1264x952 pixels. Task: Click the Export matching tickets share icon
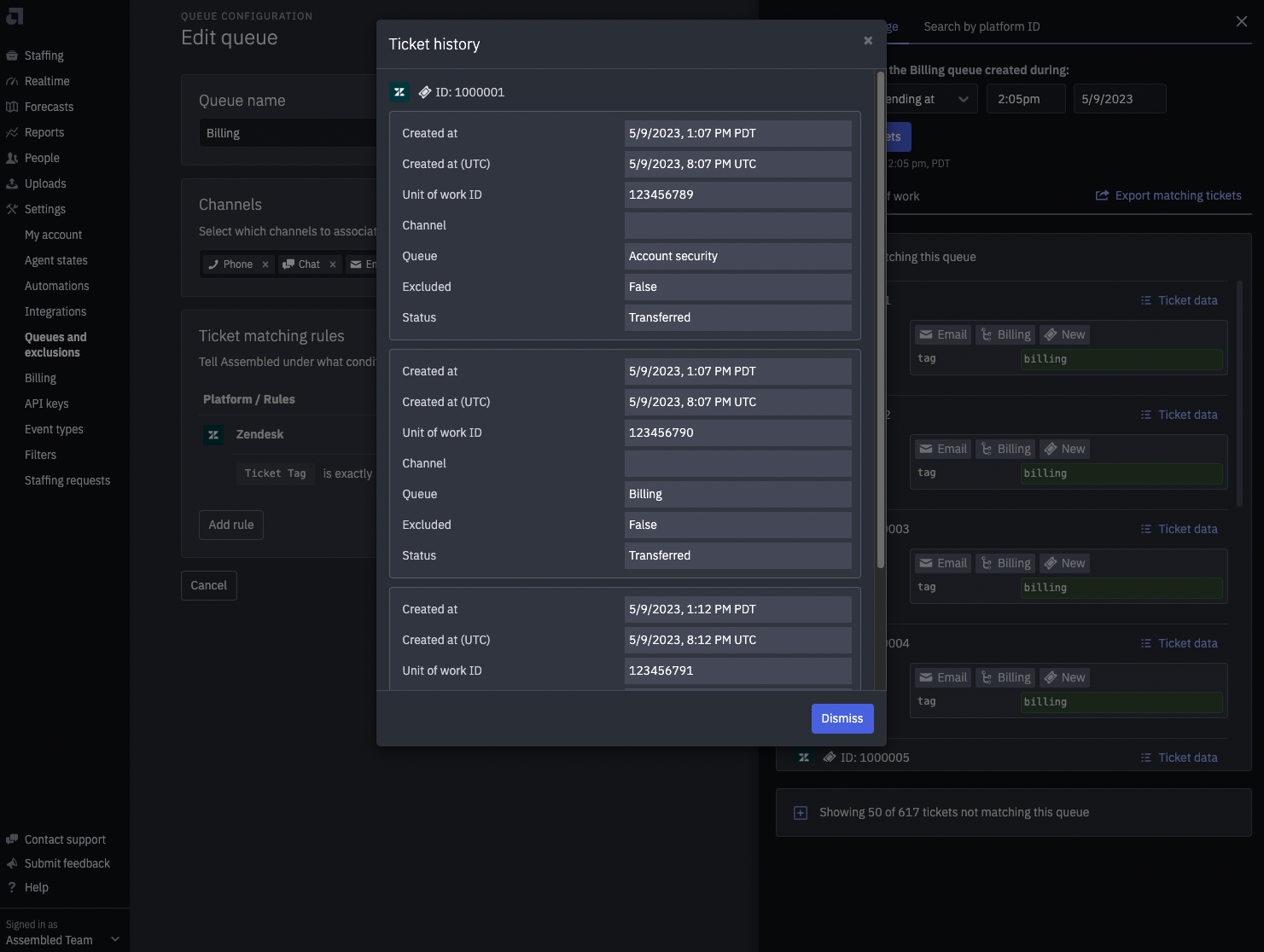(x=1102, y=195)
